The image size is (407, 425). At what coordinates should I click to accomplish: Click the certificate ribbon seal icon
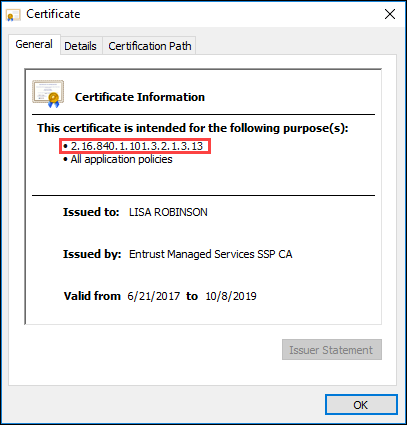(x=48, y=94)
